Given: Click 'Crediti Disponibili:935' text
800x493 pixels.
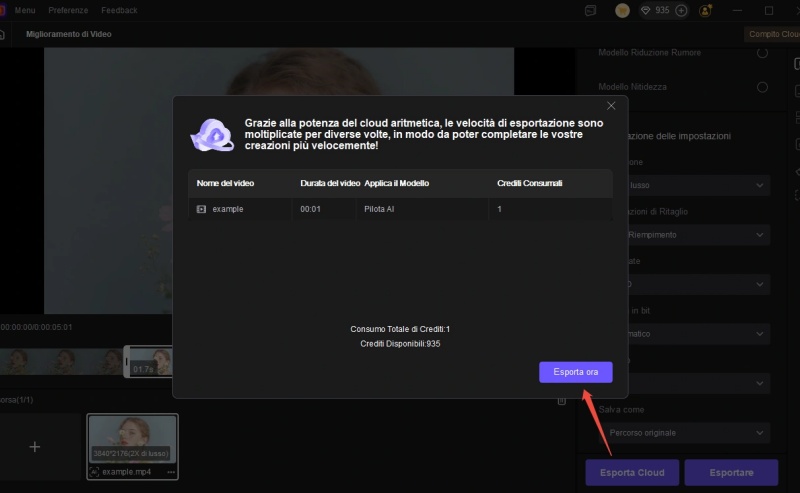Looking at the screenshot, I should (x=400, y=344).
